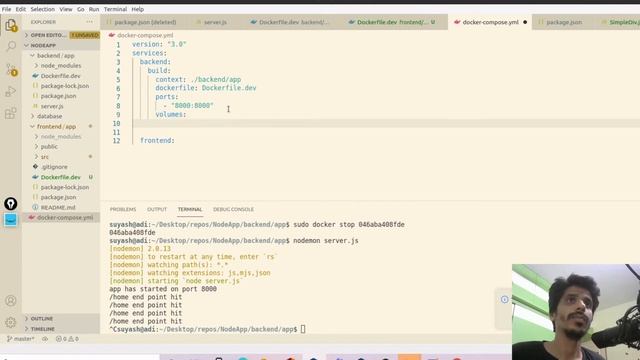Click the "frontend:" line in editor

157,141
